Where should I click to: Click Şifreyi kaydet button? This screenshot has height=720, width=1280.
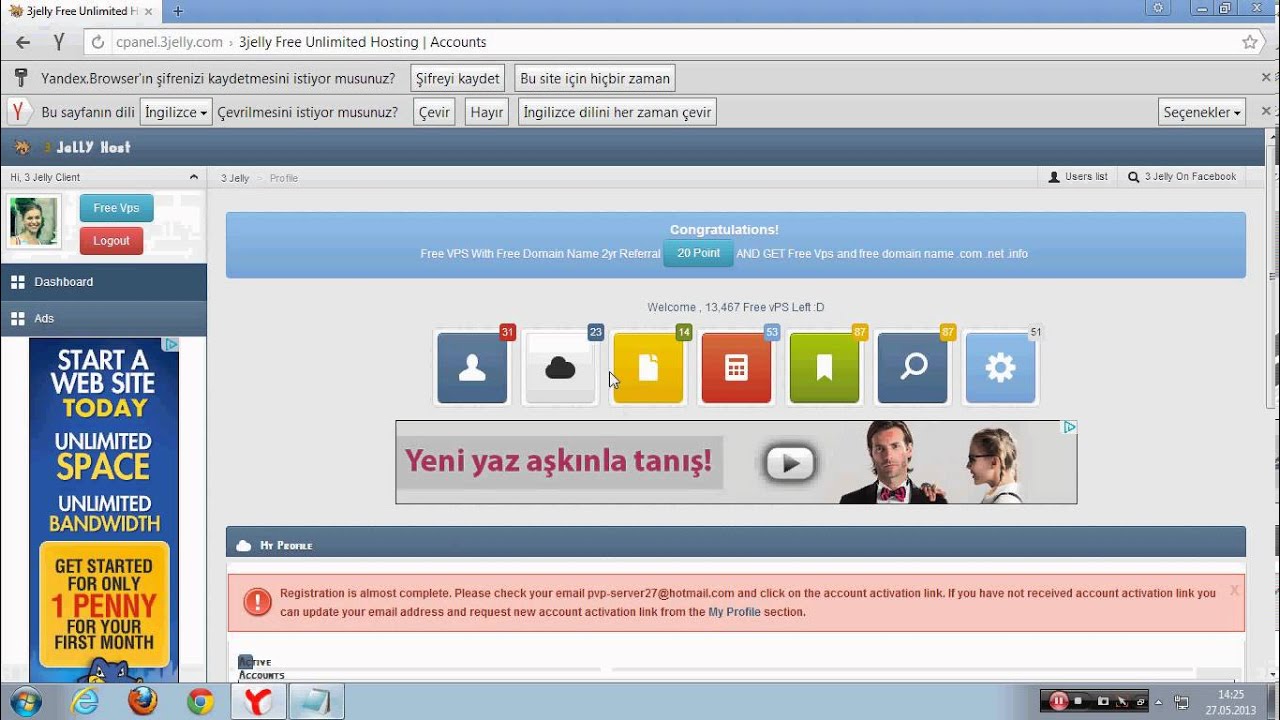(x=457, y=78)
